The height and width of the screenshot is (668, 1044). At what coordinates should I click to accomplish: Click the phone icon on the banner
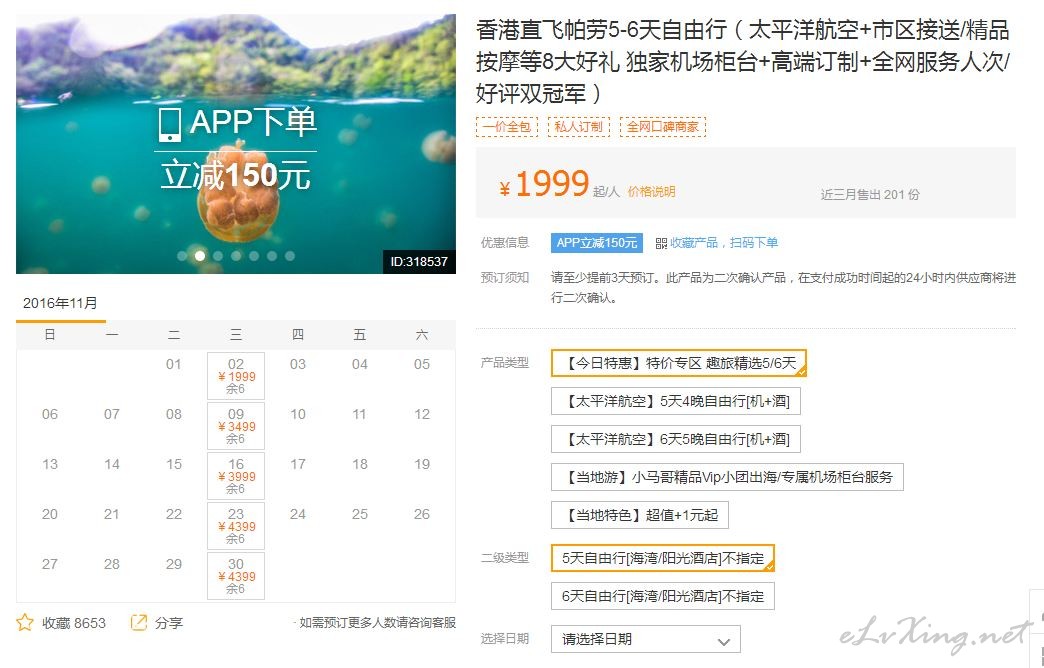(170, 125)
